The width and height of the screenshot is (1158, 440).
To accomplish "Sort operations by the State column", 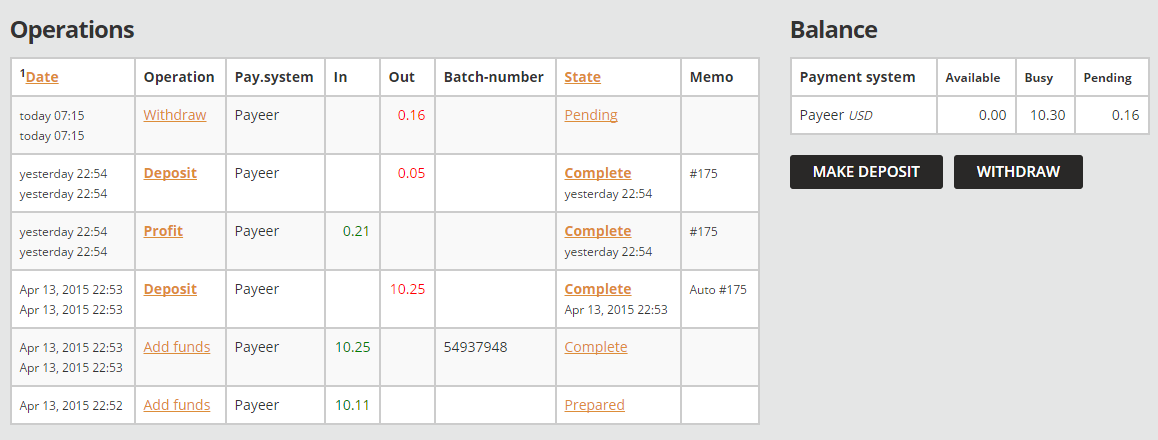I will point(582,77).
